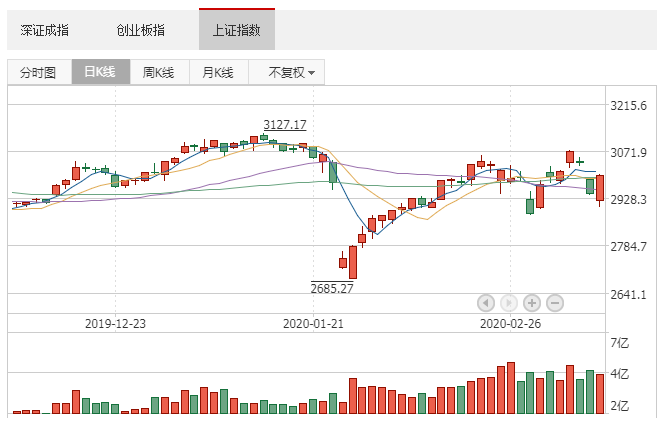Pan chart left with back arrow

tap(486, 303)
